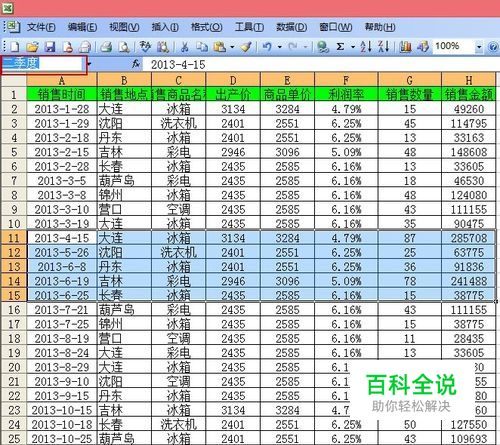
Task: Open the 100% zoom dropdown arrow
Action: (479, 47)
